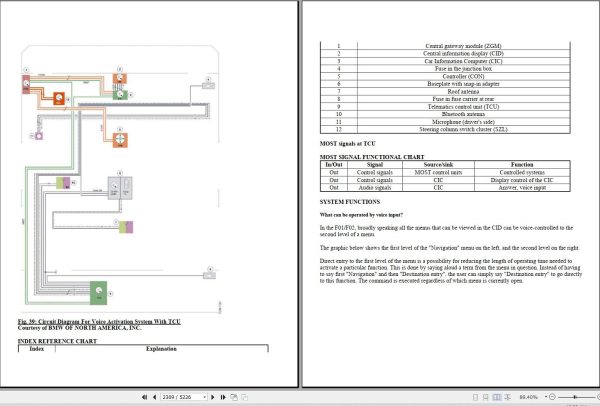Click the INDEX REFERENCE CHART heading
Screen dimensions: 600x406
(57, 341)
